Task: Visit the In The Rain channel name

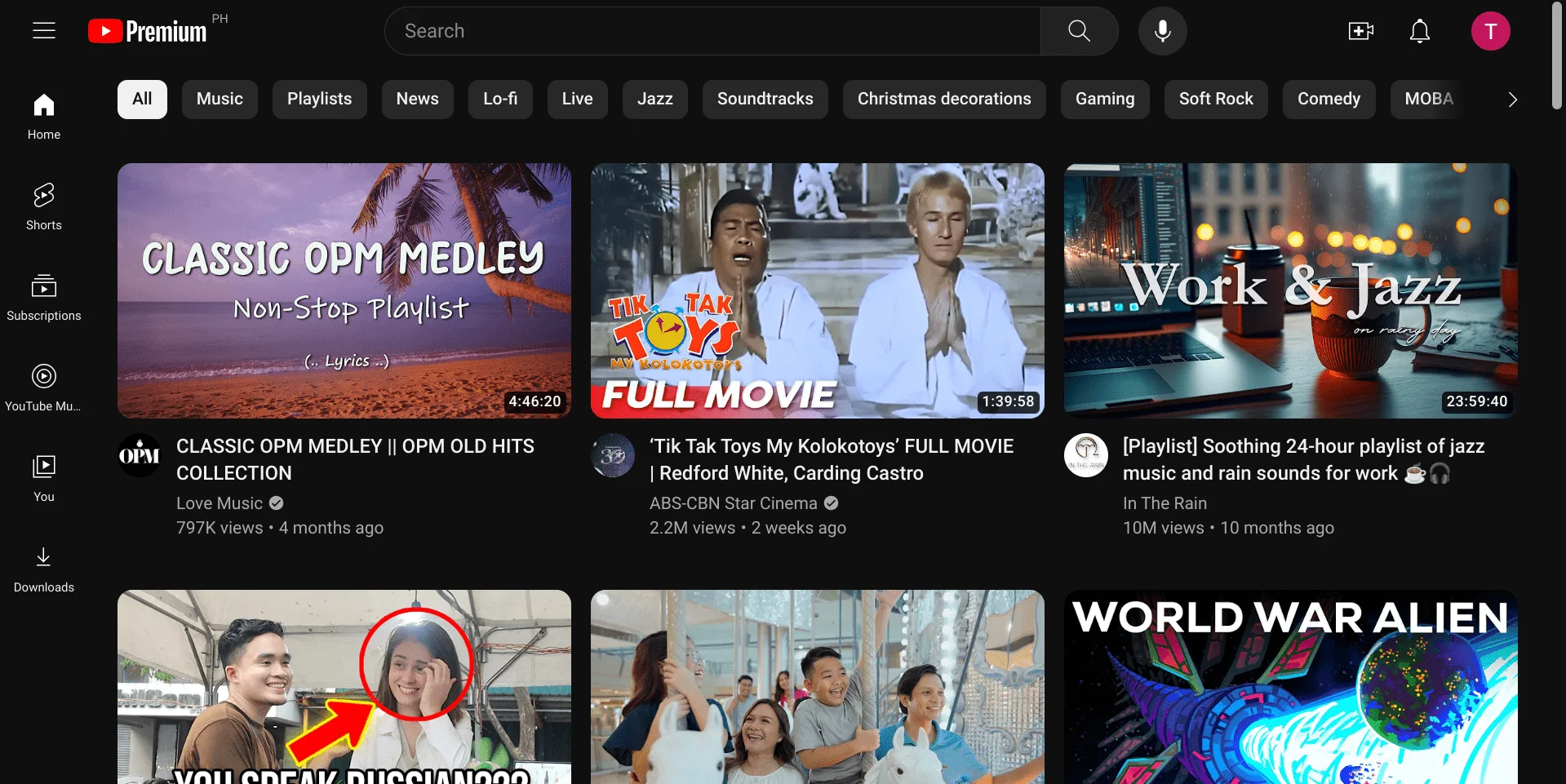Action: (1165, 503)
